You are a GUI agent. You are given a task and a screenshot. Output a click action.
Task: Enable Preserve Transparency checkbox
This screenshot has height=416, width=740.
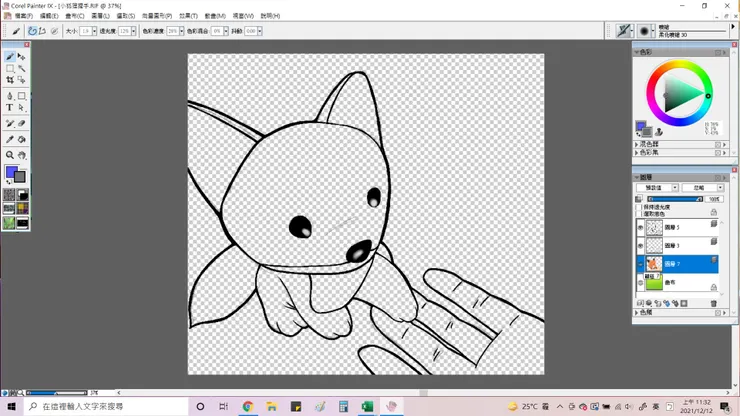click(639, 207)
